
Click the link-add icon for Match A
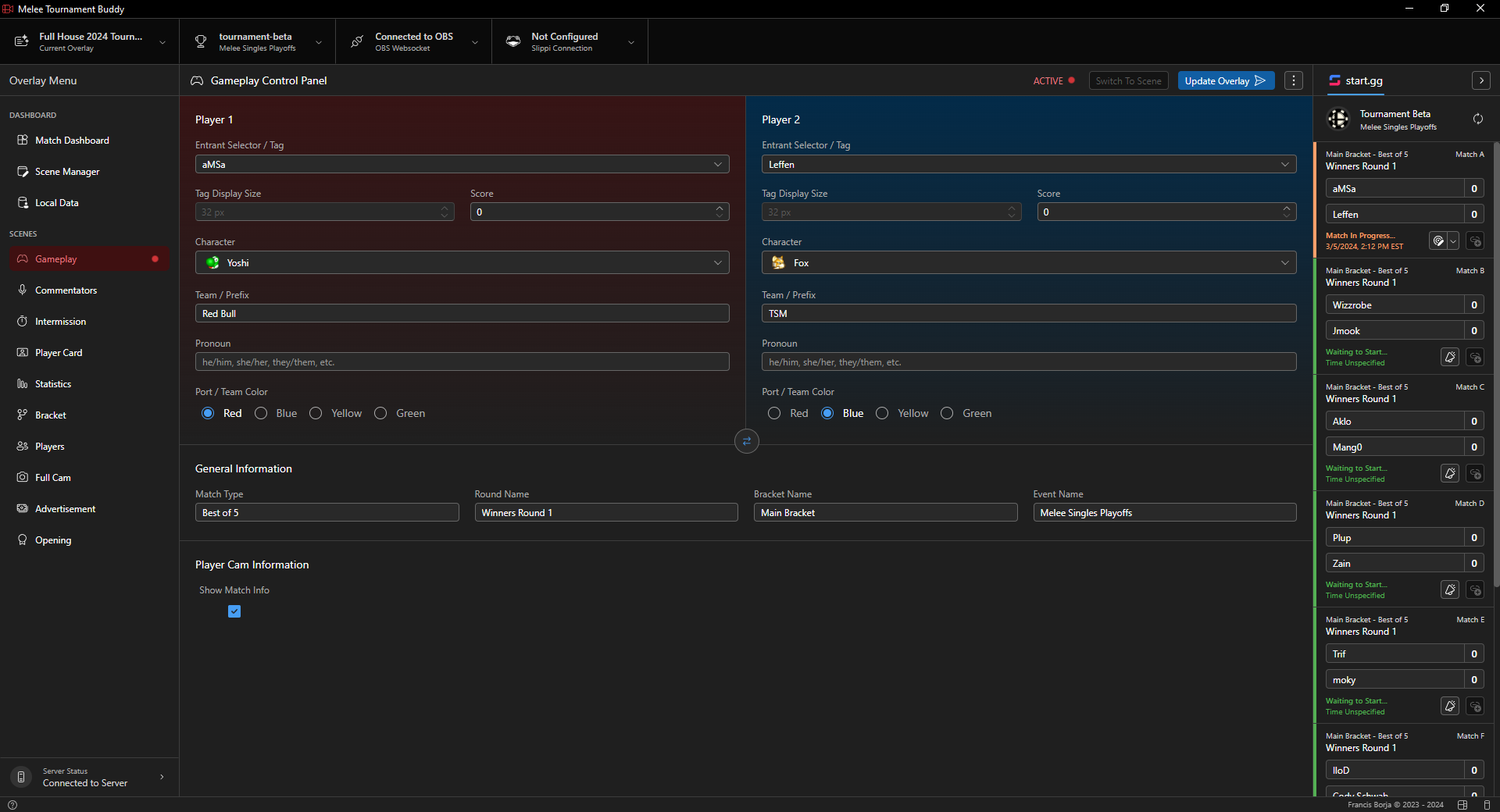[1475, 241]
